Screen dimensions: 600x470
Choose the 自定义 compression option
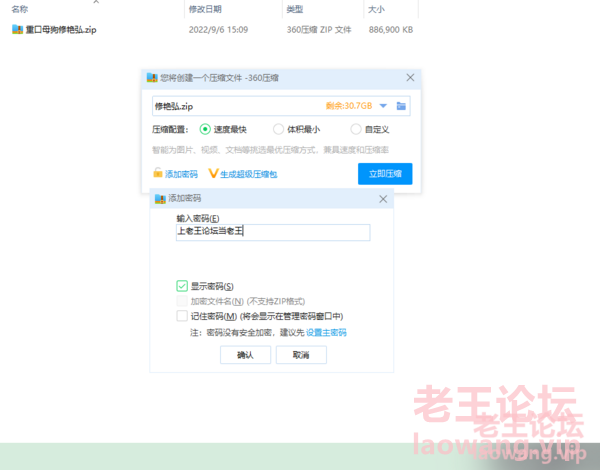coord(356,129)
